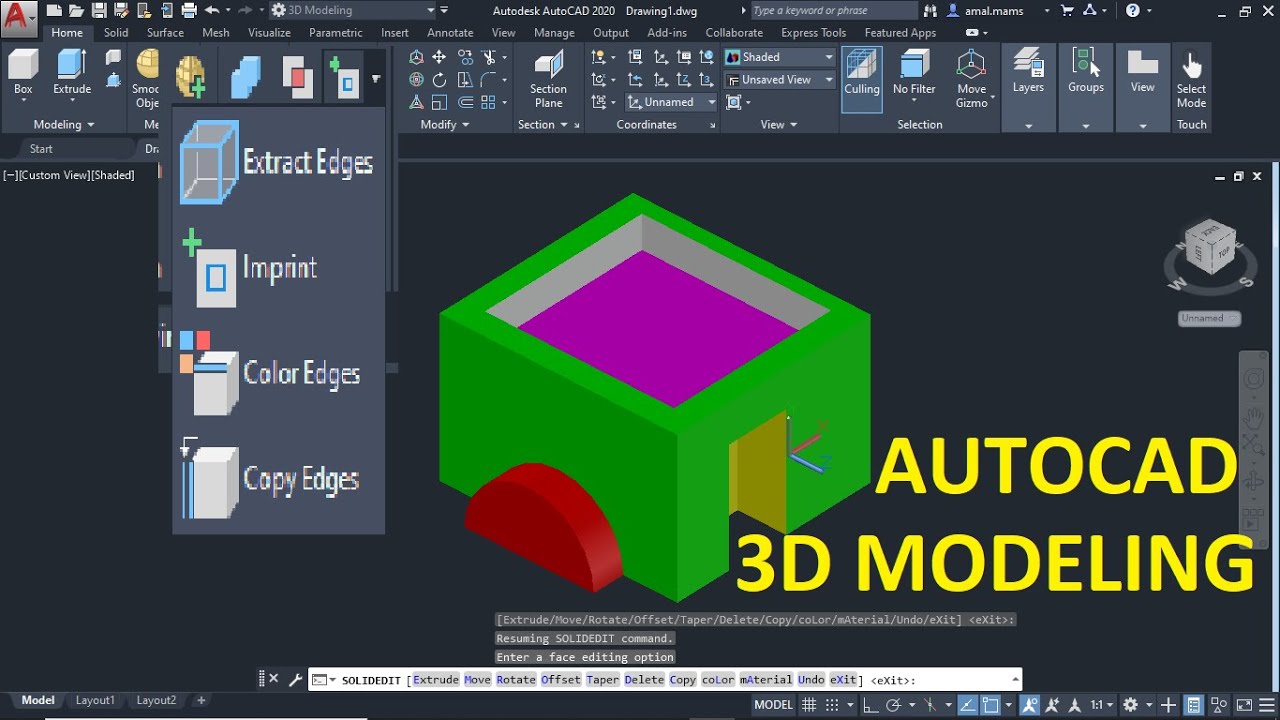Image resolution: width=1280 pixels, height=720 pixels.
Task: Click the command line wrench customize icon
Action: pos(295,680)
